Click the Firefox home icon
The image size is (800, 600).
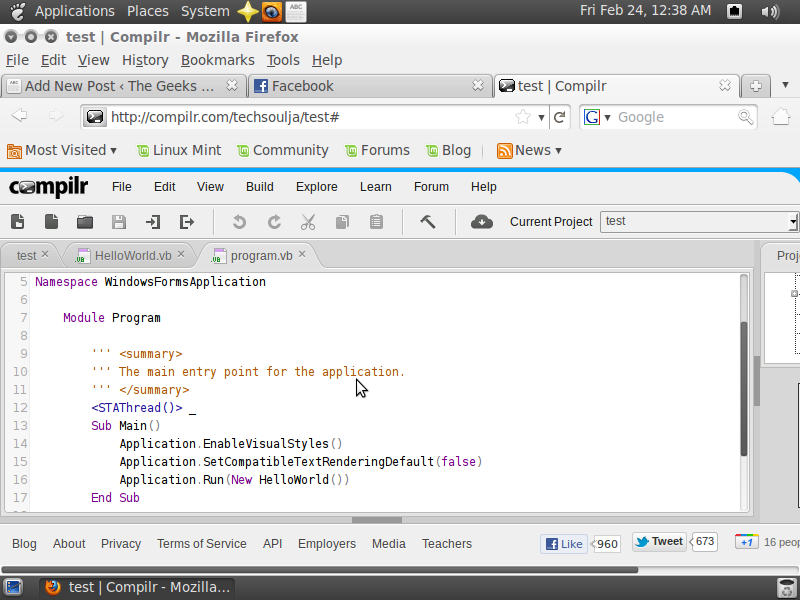click(781, 117)
